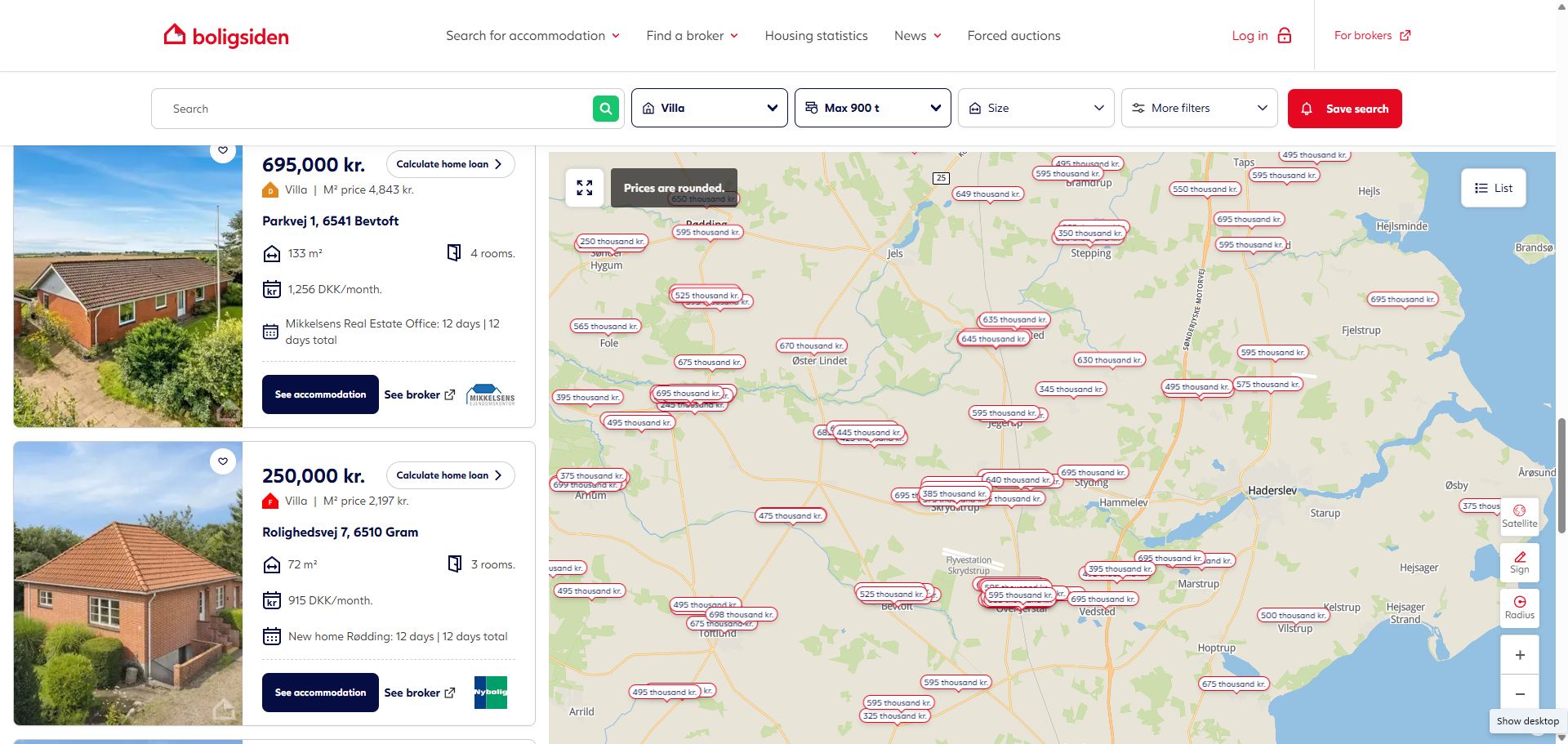This screenshot has height=744, width=1568.
Task: Click the page vertical scrollbar thumb
Action: [x=1561, y=474]
